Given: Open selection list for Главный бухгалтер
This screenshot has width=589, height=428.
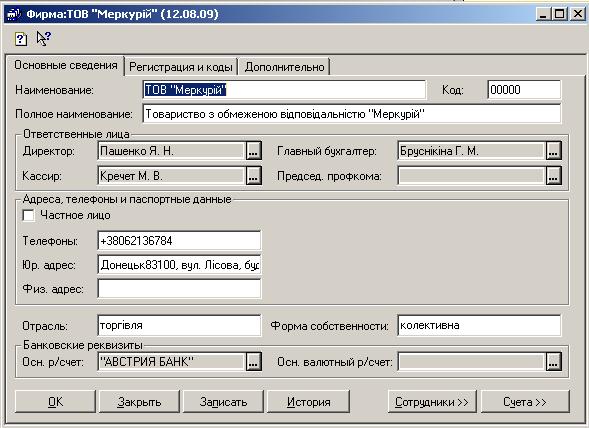Looking at the screenshot, I should [x=553, y=151].
